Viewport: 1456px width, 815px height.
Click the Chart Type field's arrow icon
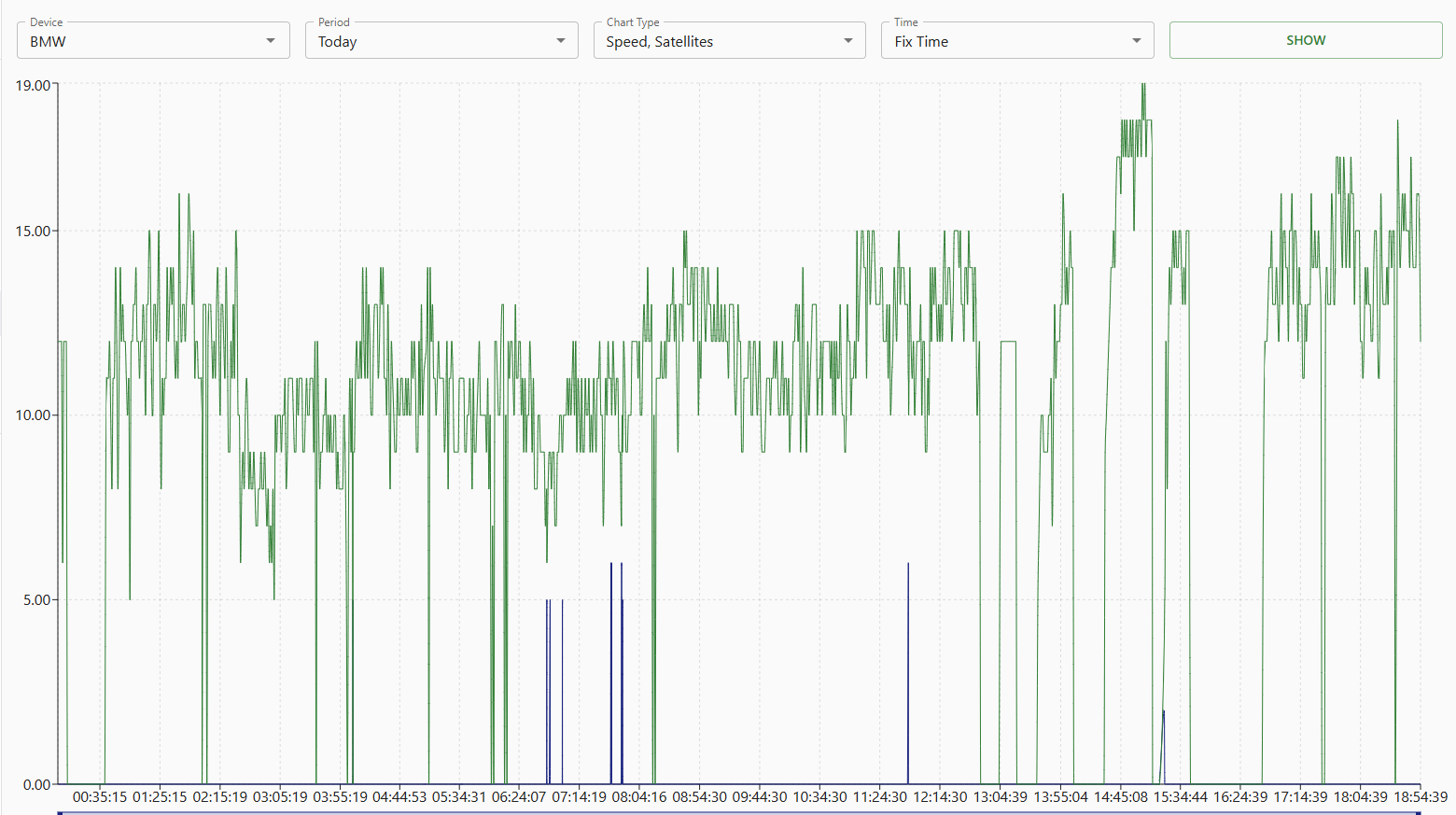[847, 41]
